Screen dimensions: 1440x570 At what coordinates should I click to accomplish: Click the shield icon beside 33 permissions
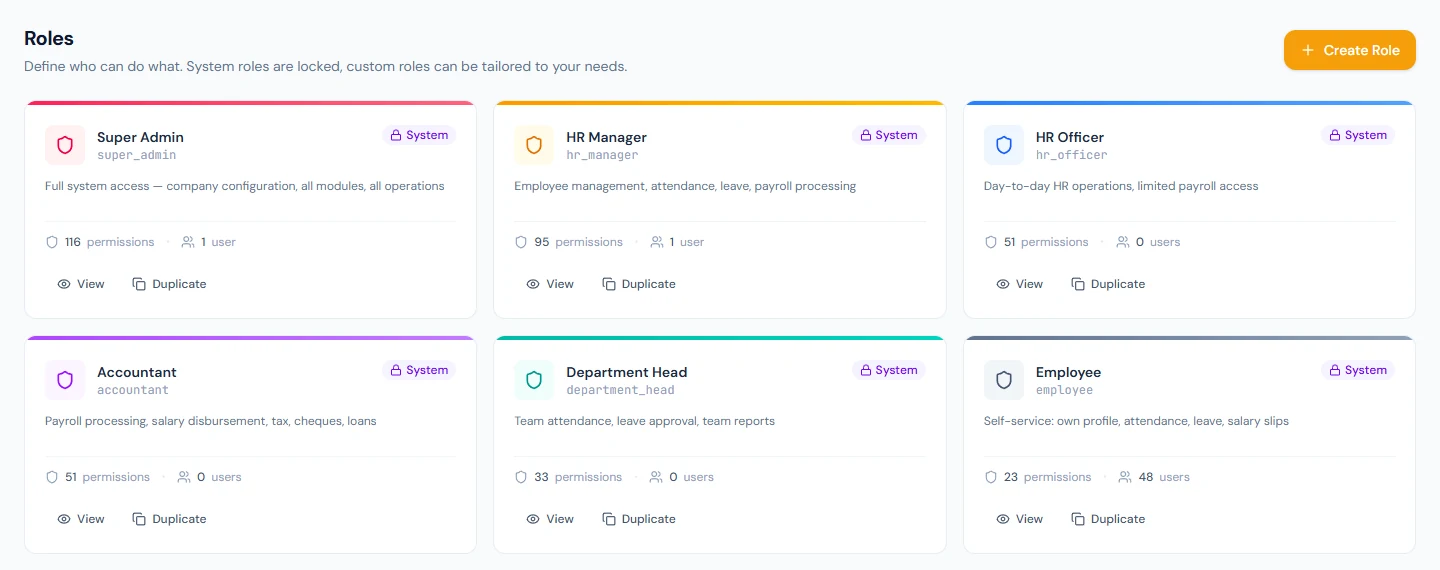coord(521,477)
